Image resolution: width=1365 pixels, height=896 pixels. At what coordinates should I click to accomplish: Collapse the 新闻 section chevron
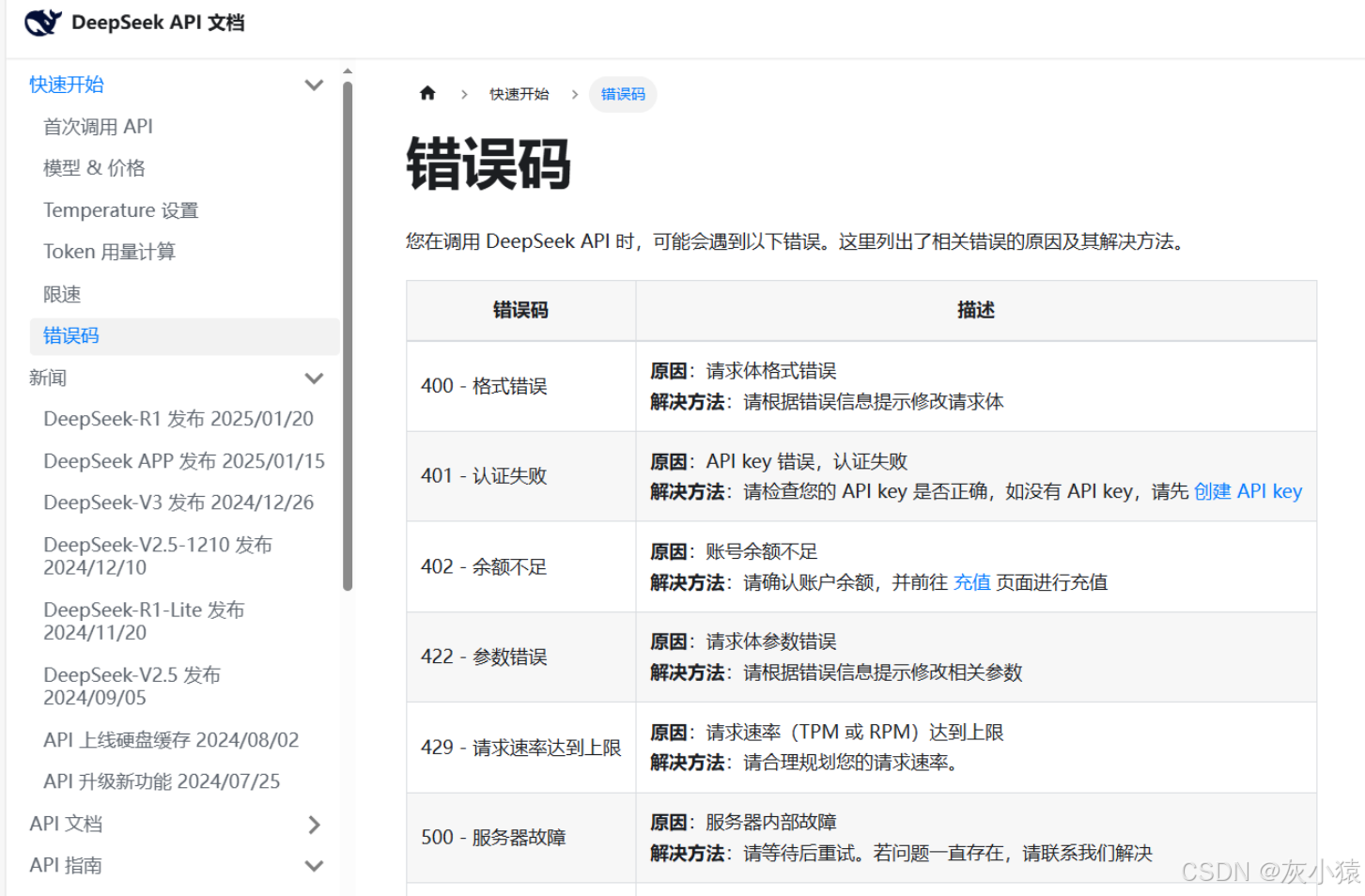coord(314,378)
